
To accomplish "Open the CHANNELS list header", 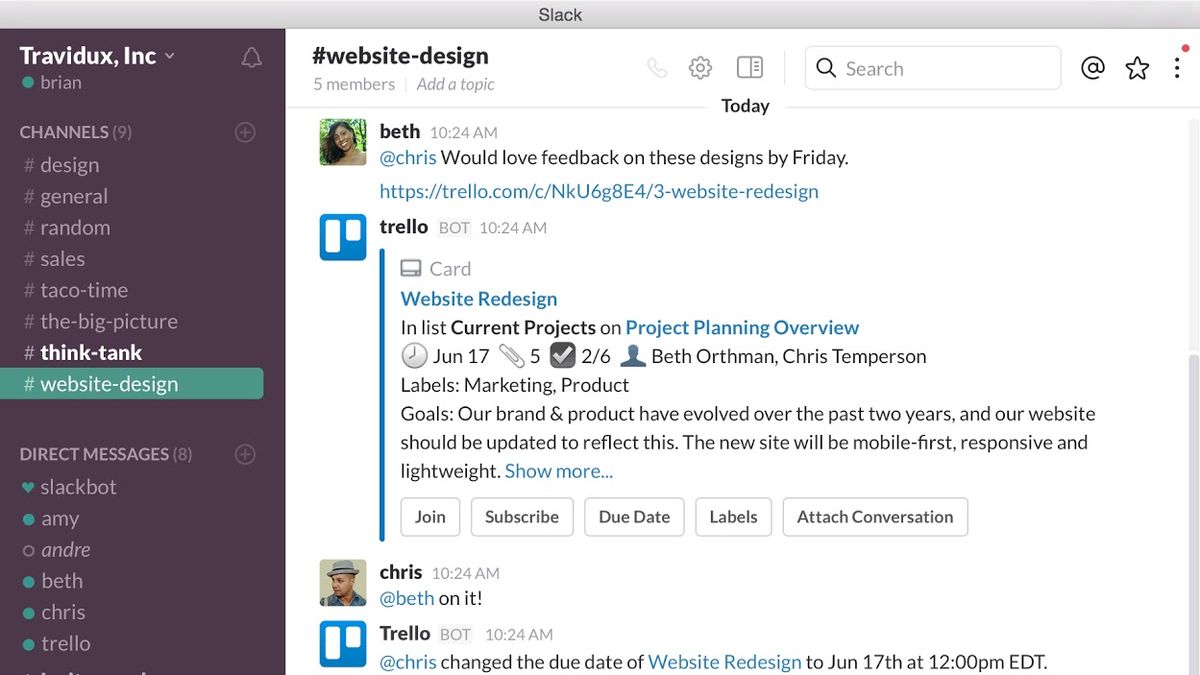I will [x=75, y=132].
